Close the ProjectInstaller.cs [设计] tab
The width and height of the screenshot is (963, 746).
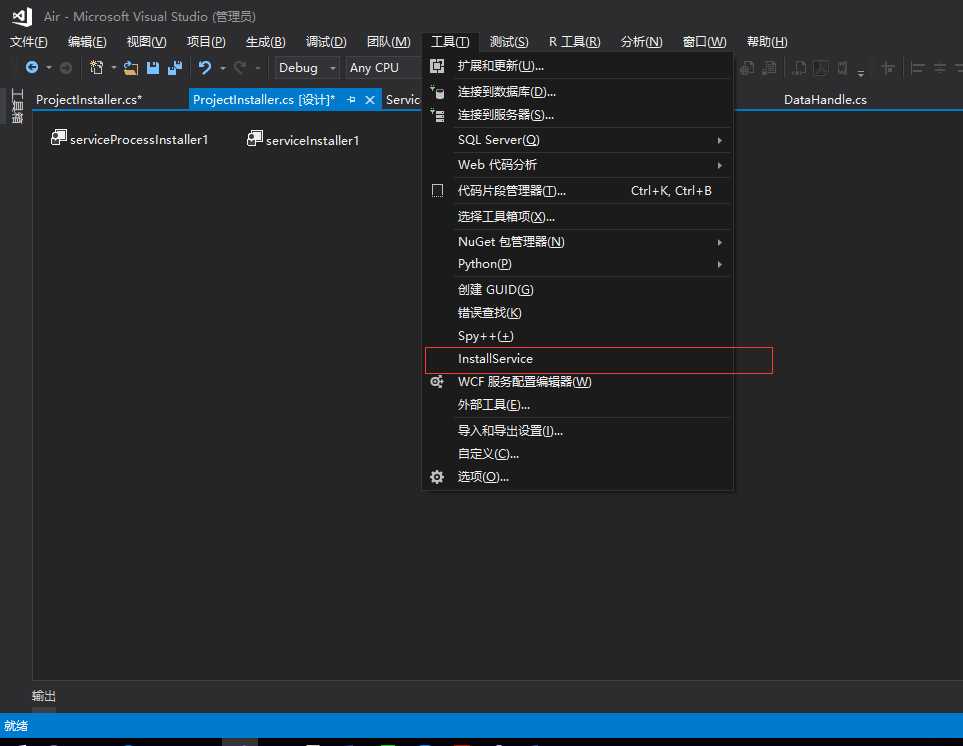(370, 99)
